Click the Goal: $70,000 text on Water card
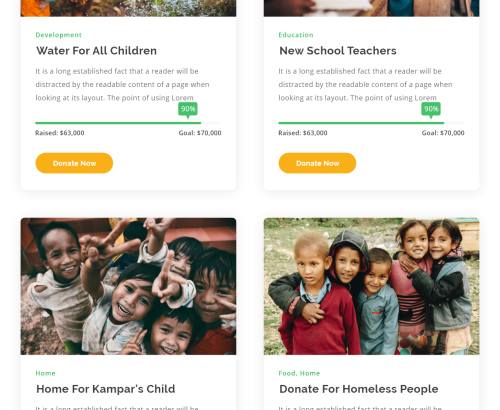500x410 pixels. [x=200, y=133]
